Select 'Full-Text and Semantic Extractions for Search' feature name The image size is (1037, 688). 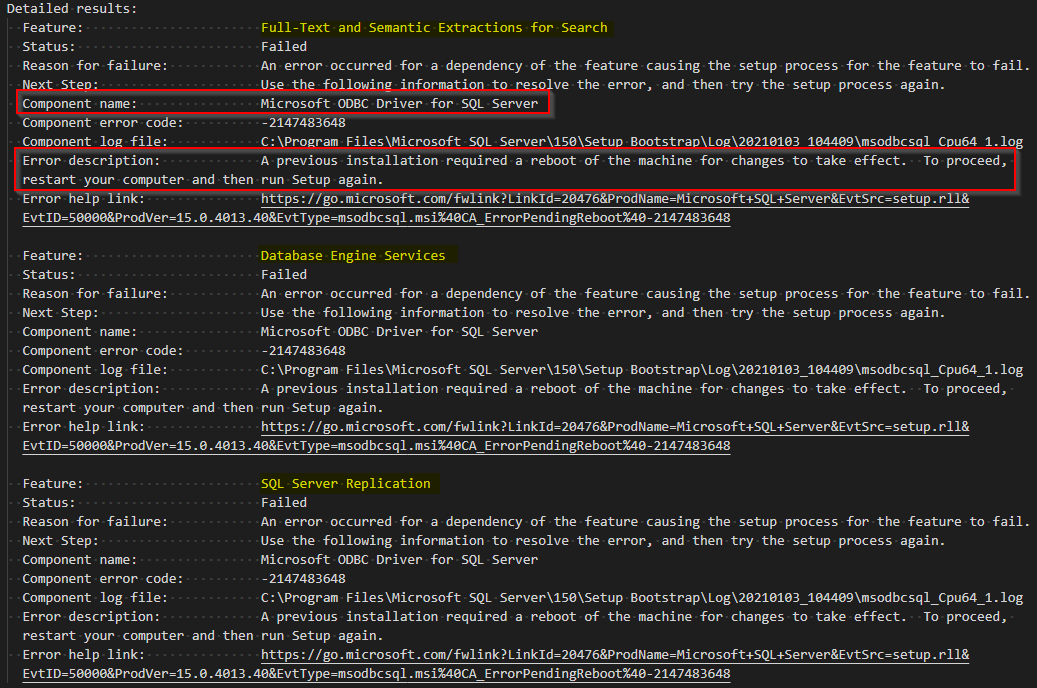coord(434,28)
